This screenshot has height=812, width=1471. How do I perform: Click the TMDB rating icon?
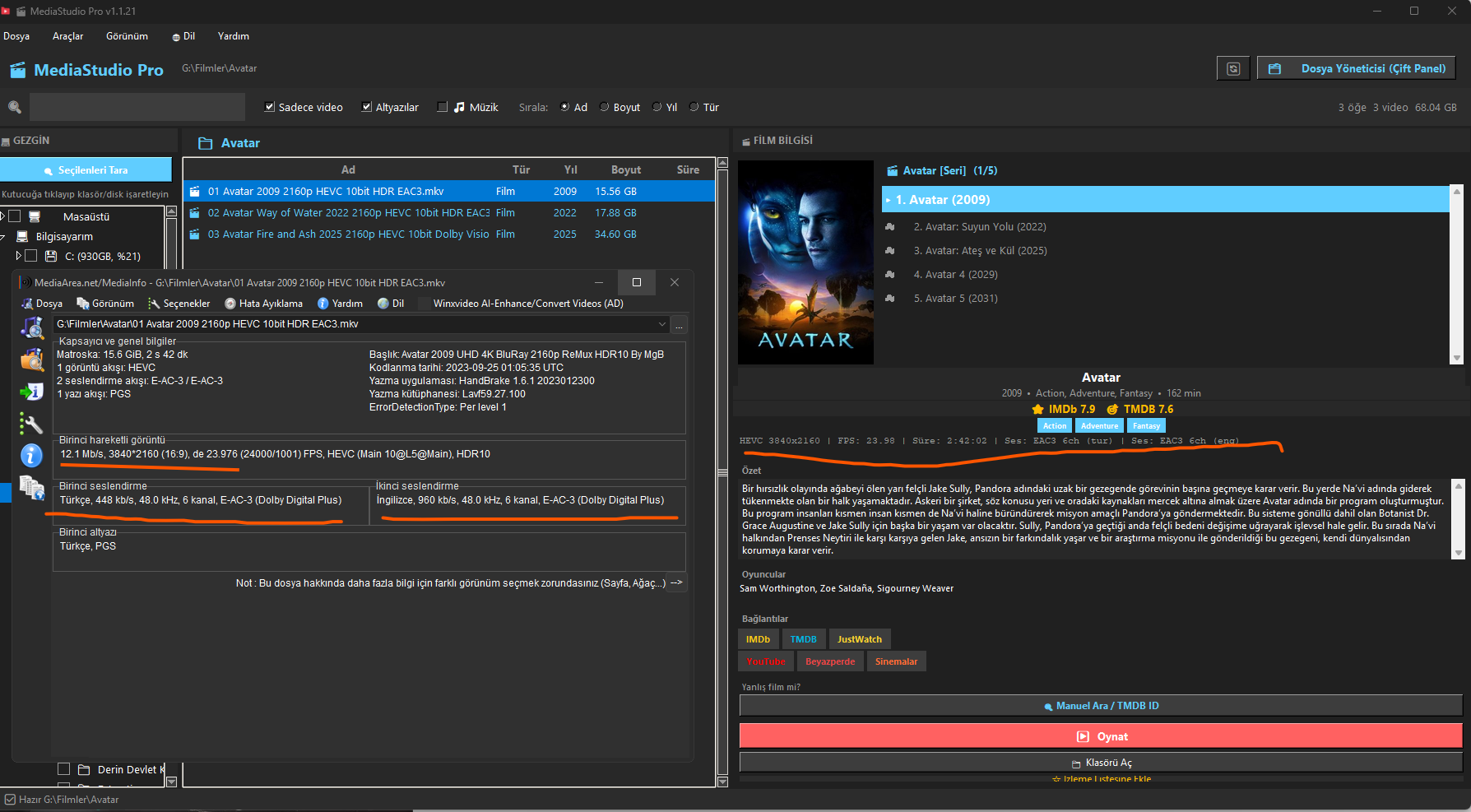coord(1112,409)
